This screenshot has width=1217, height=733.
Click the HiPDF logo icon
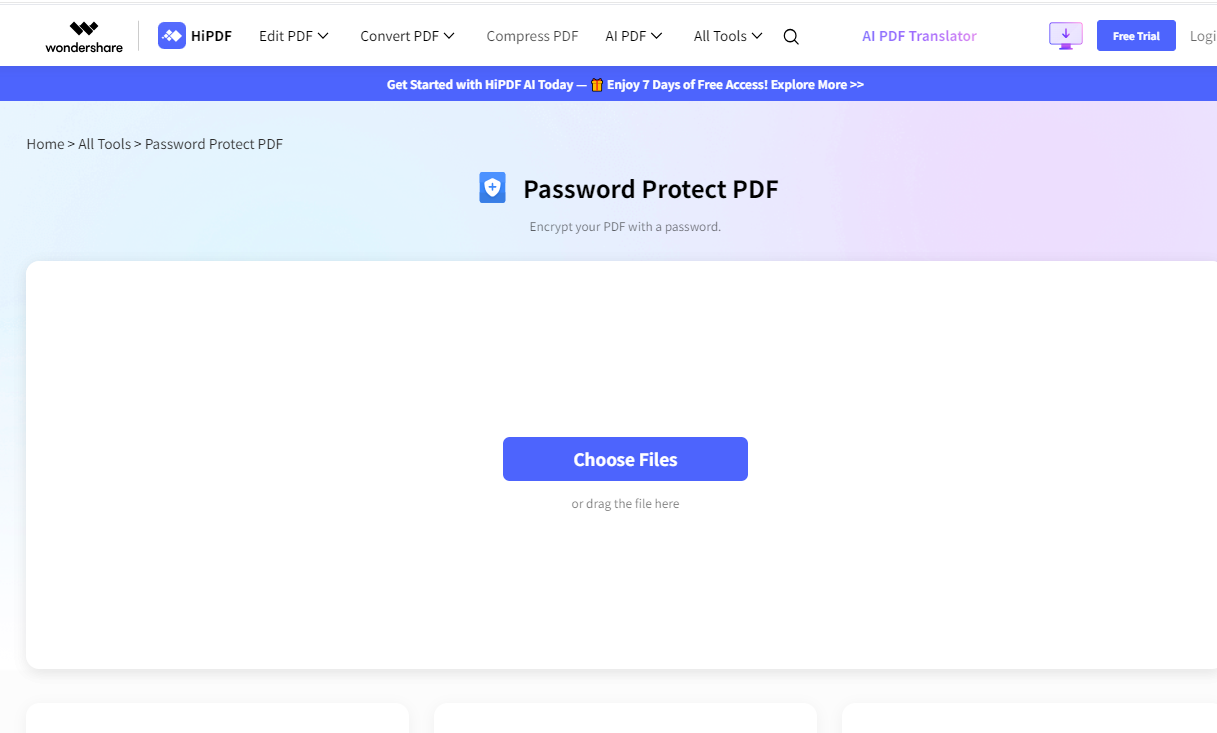[x=172, y=36]
